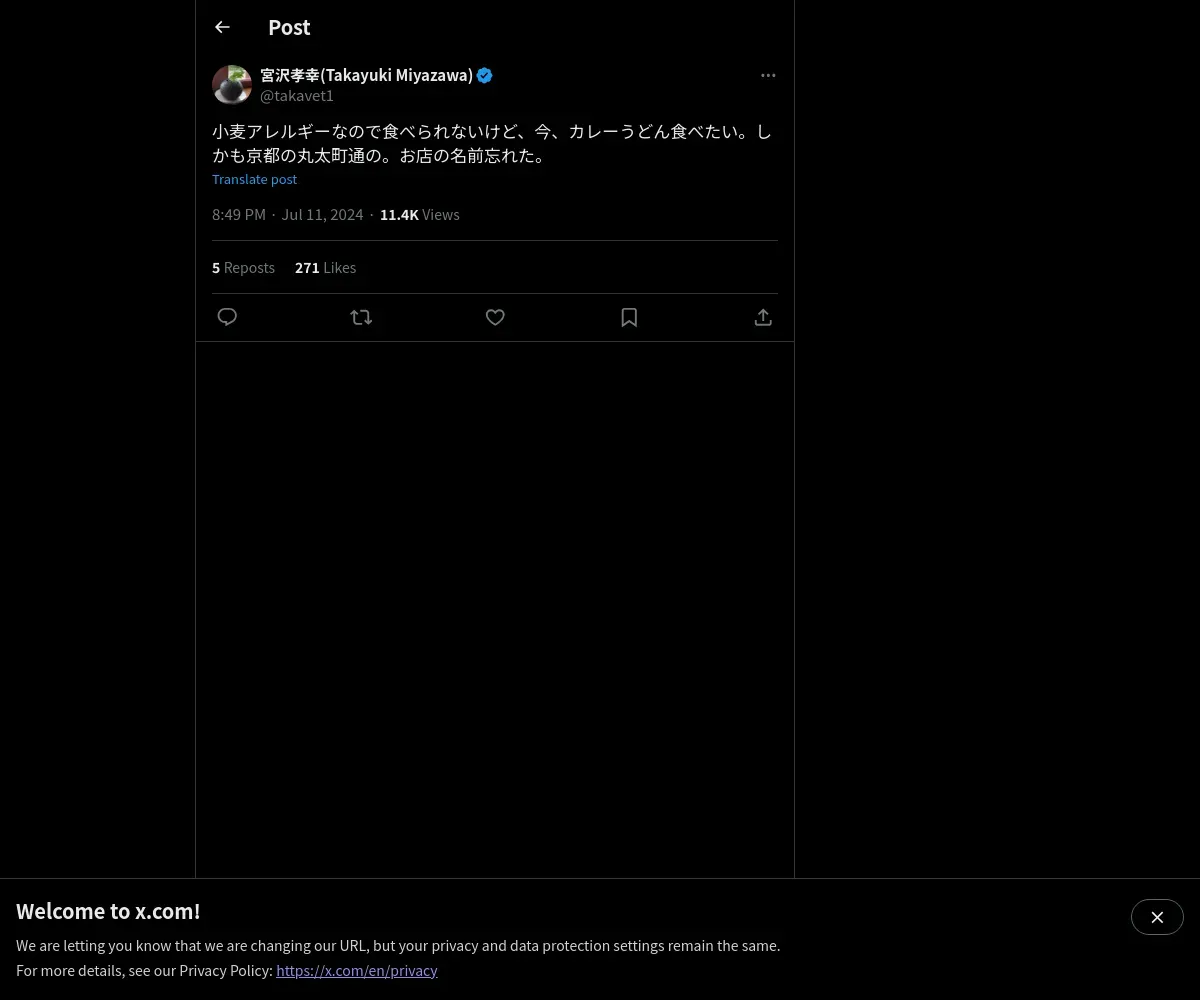Repost using the arrows icon
Viewport: 1200px width, 1000px height.
361,317
